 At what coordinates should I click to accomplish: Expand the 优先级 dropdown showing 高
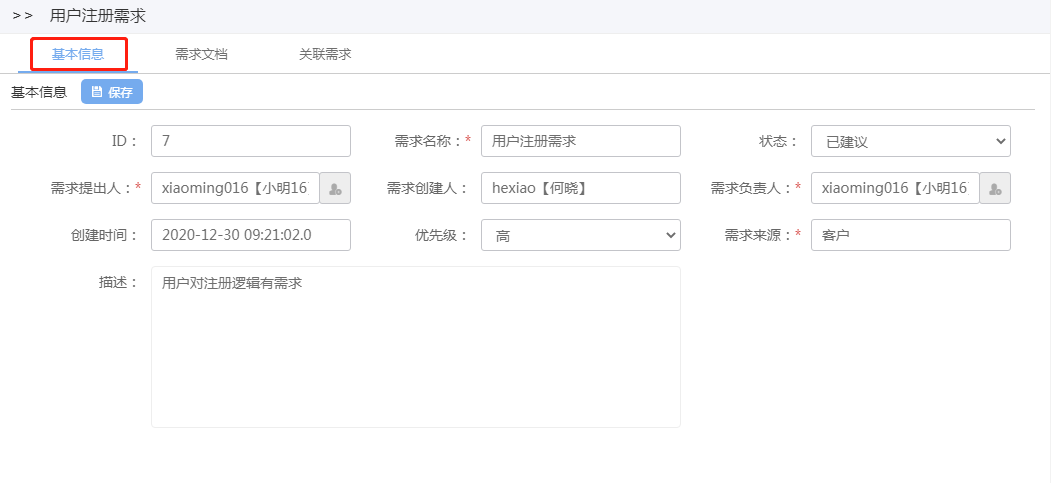(580, 235)
